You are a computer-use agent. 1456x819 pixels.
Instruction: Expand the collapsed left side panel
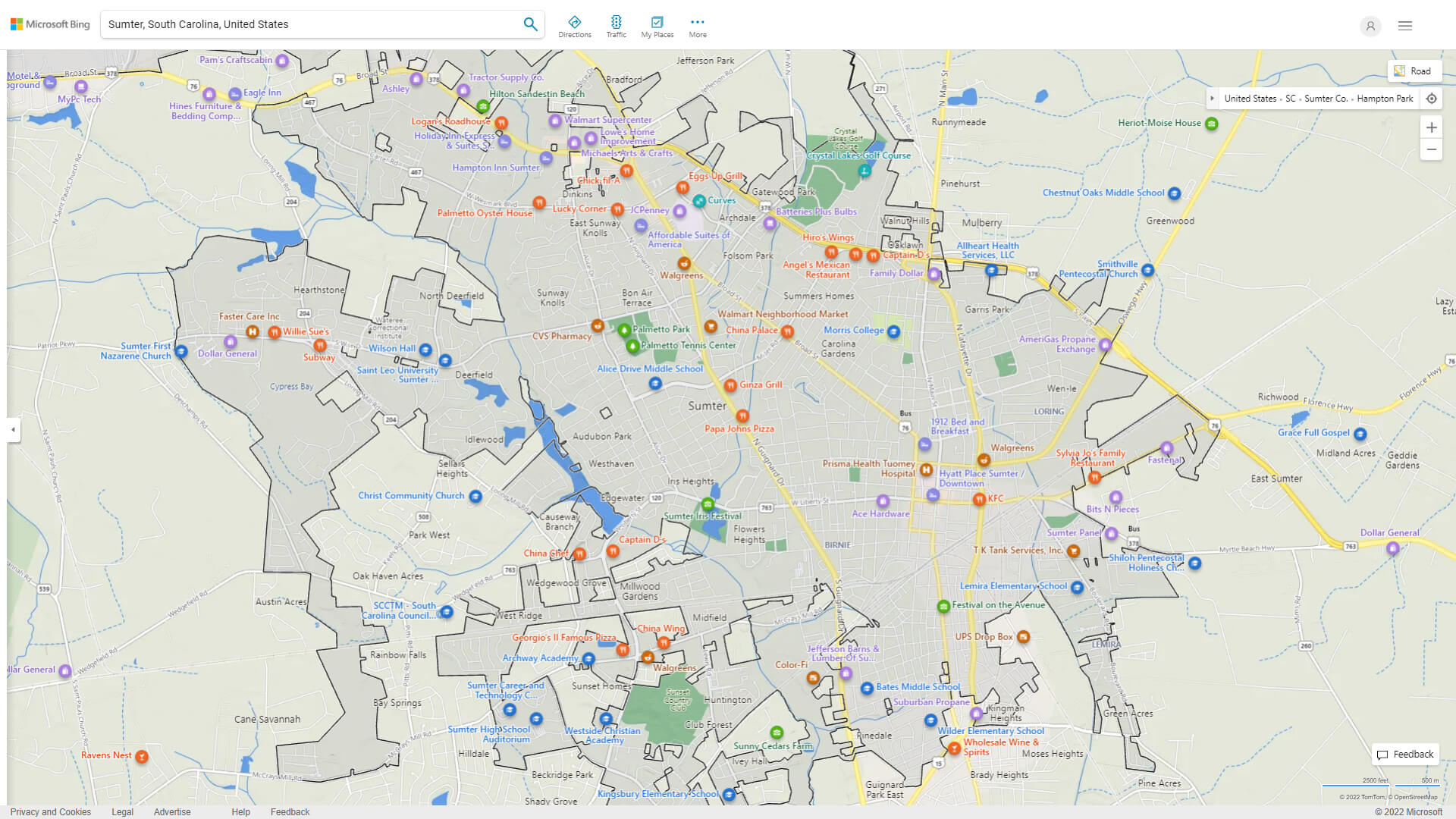[x=13, y=429]
